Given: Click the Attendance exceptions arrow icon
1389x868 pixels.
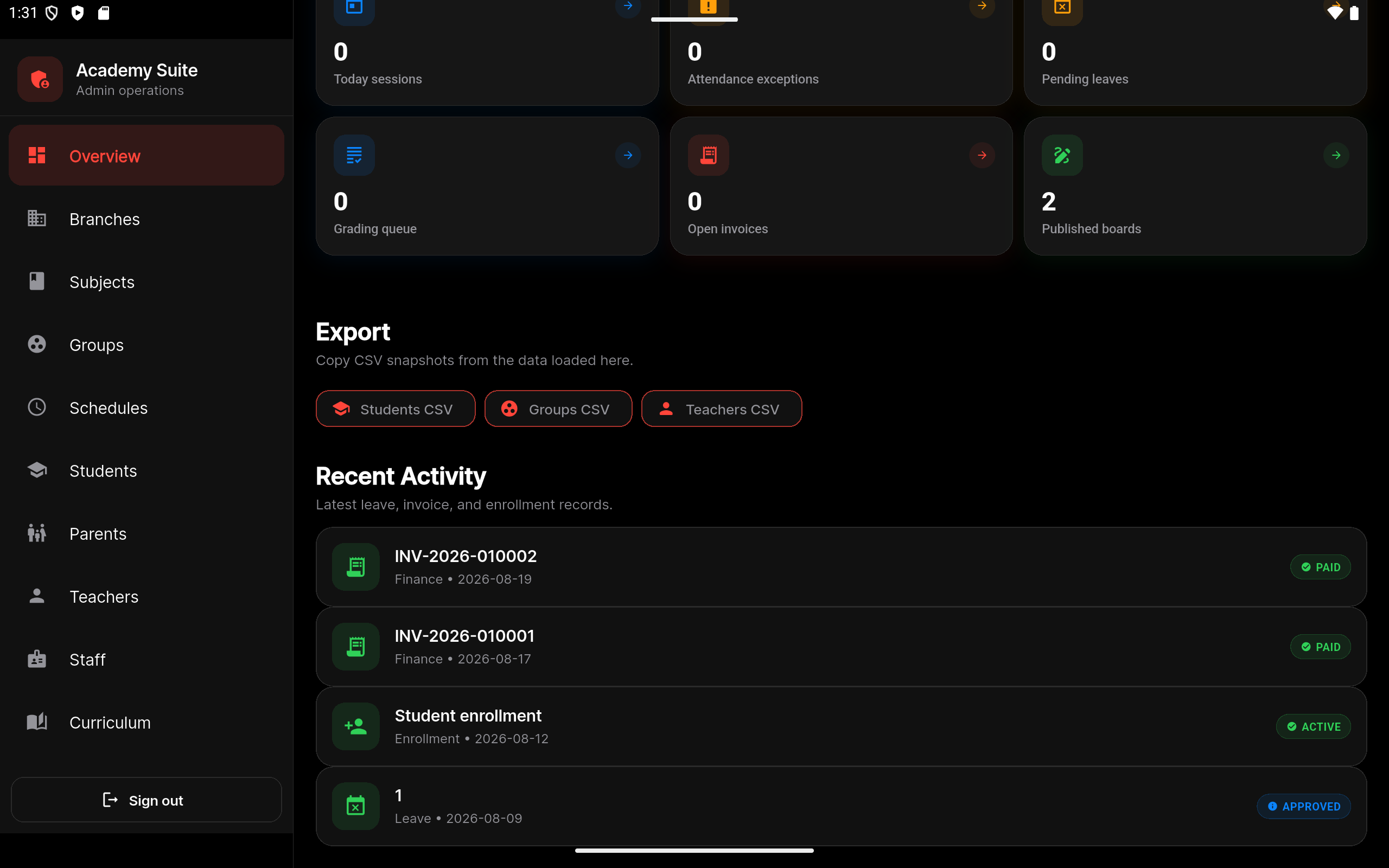Looking at the screenshot, I should point(982,7).
